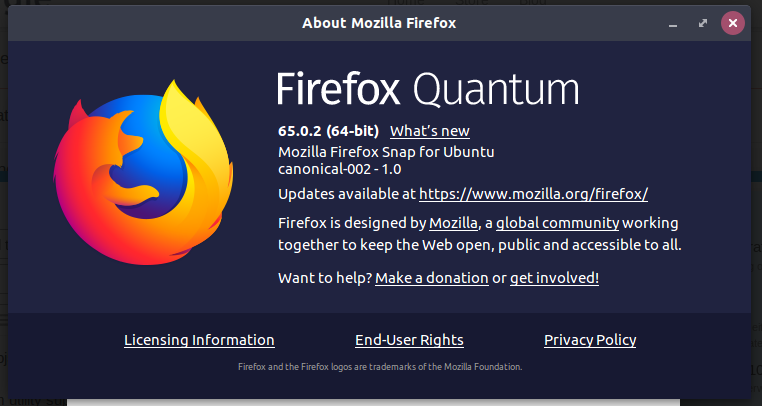
Task: Click the Firefox Quantum flame logo
Action: (143, 173)
